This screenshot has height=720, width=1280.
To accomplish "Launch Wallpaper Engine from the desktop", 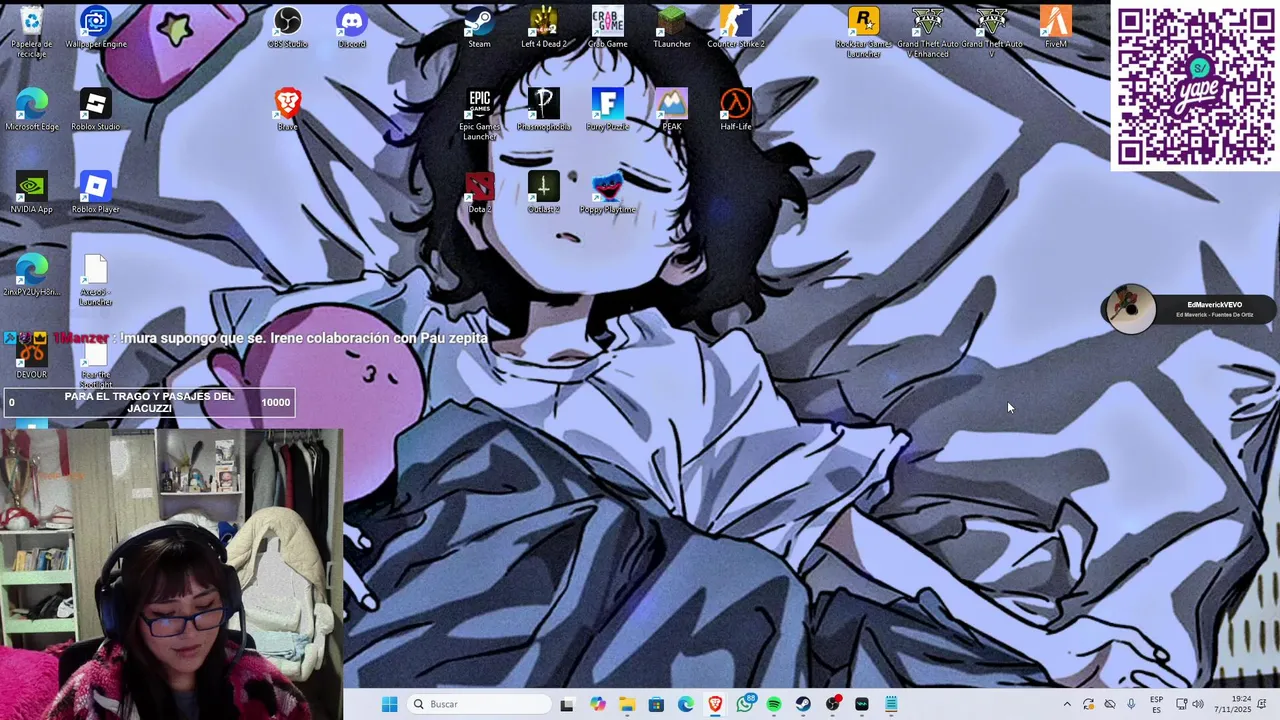I will (96, 27).
